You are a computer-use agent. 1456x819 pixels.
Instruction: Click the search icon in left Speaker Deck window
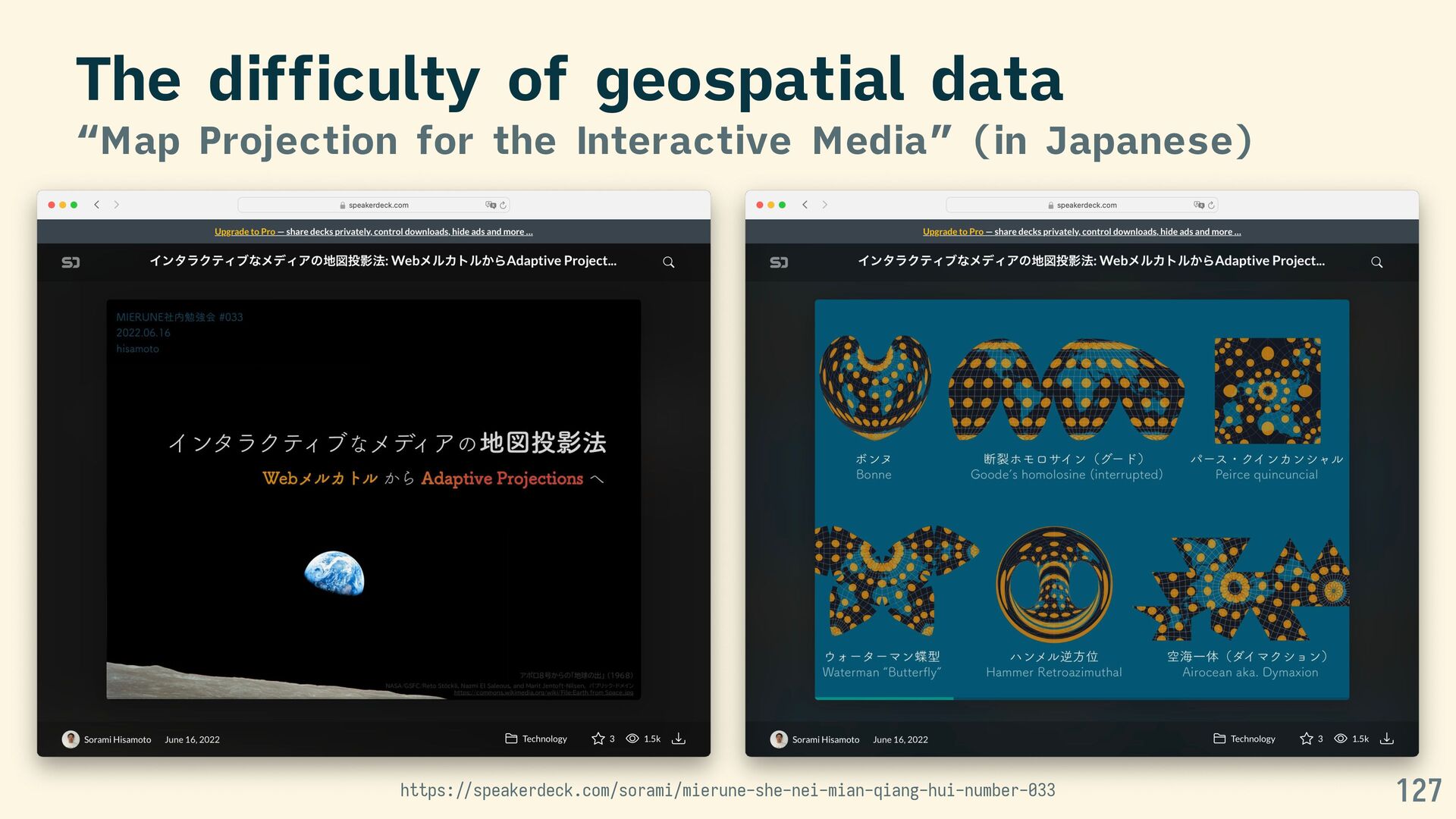click(x=668, y=262)
